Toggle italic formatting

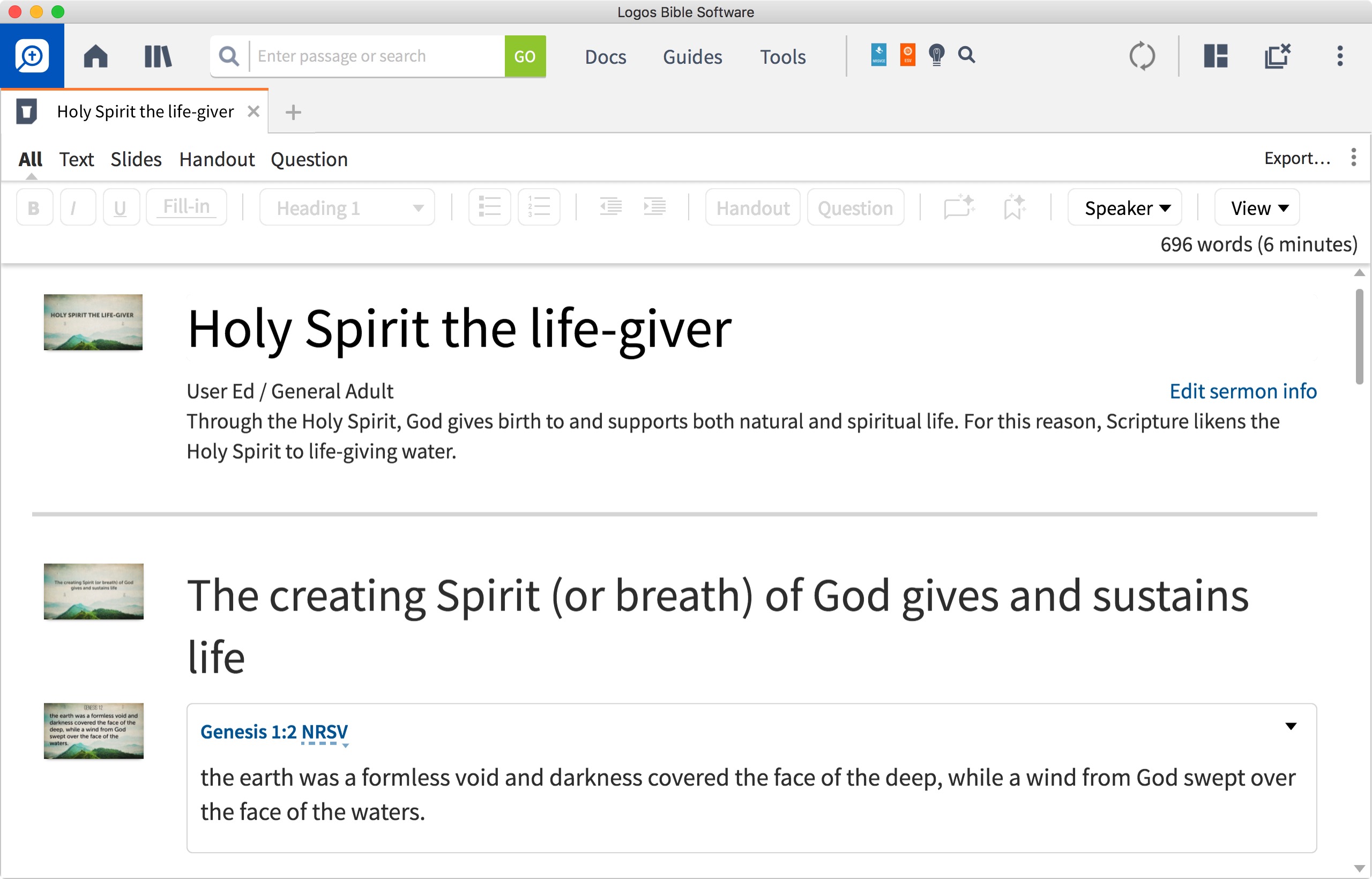[78, 207]
